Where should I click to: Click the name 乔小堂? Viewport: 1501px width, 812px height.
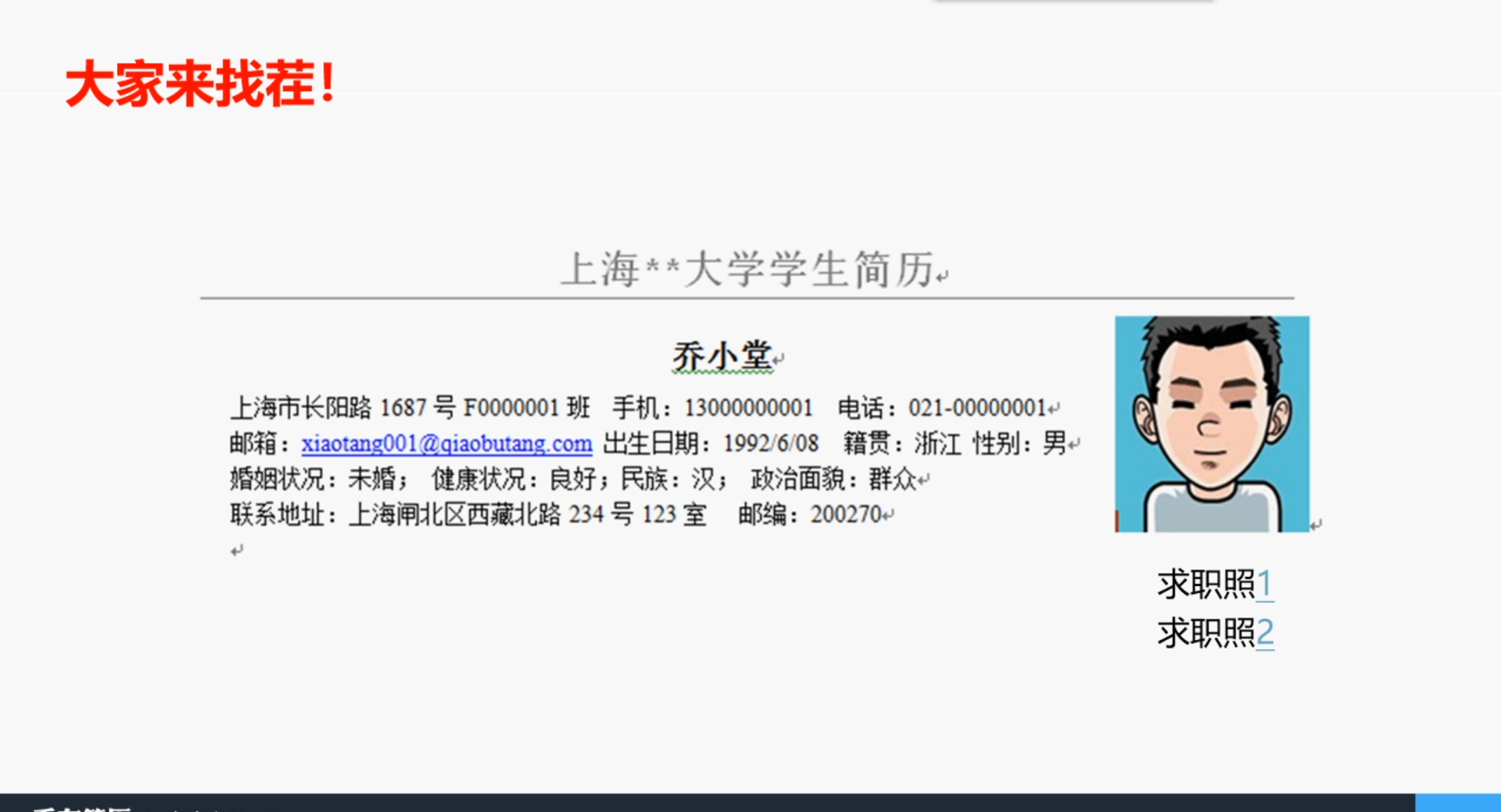[722, 356]
